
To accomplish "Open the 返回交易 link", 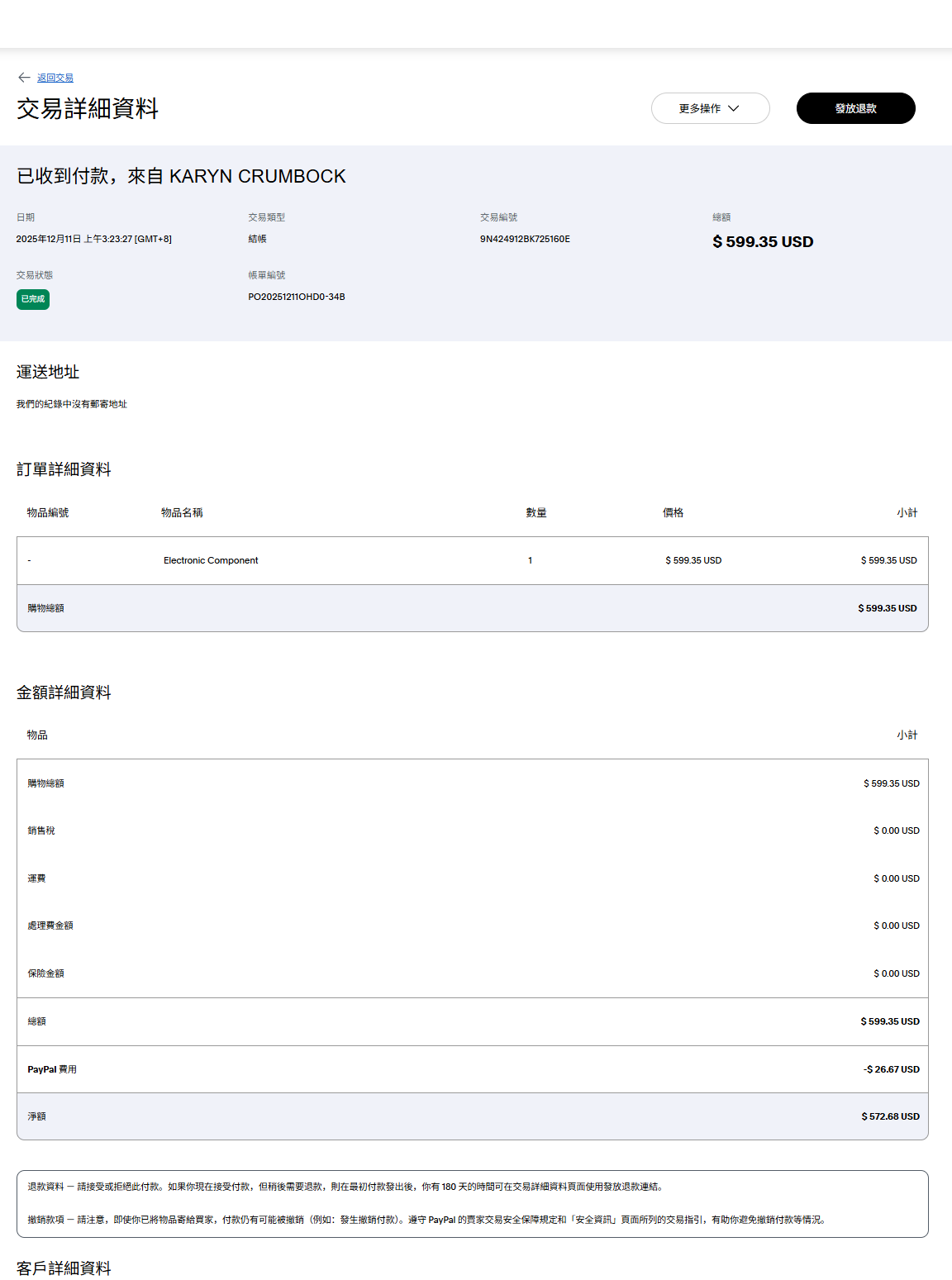I will click(x=55, y=78).
